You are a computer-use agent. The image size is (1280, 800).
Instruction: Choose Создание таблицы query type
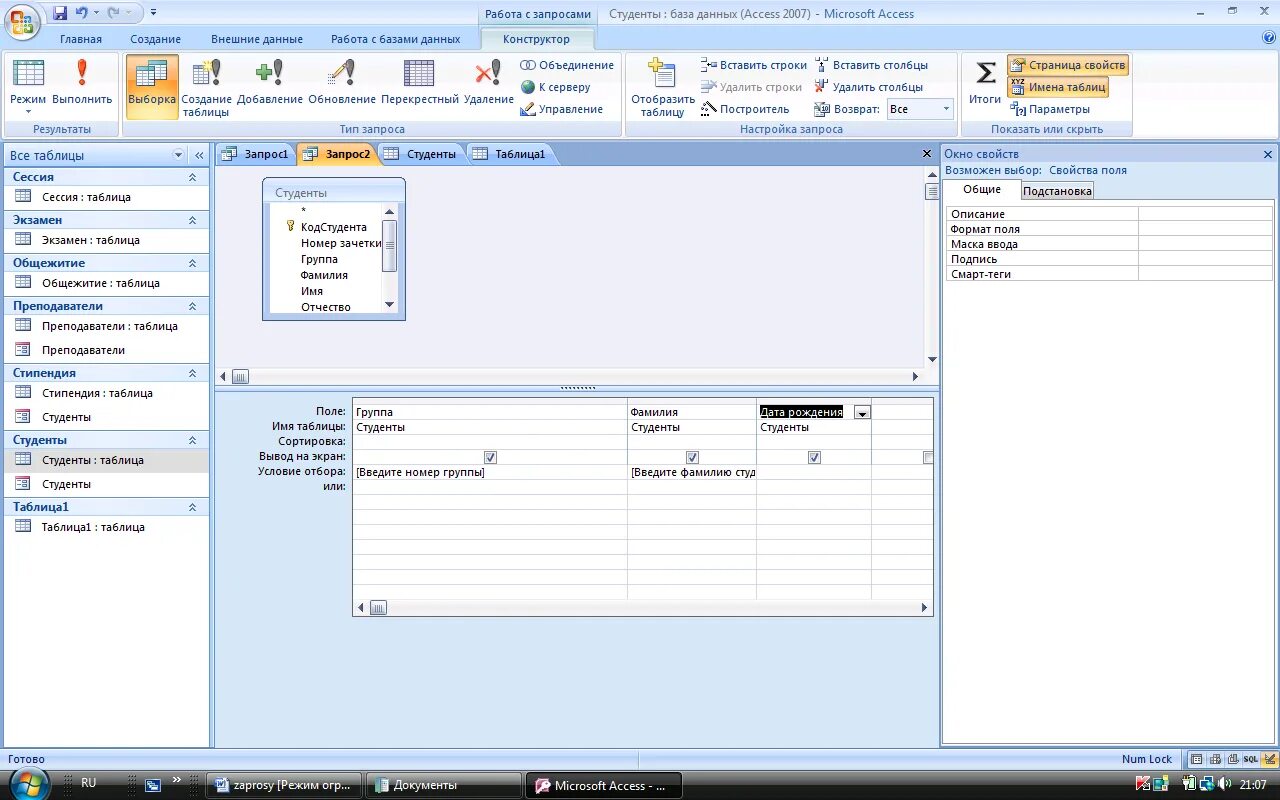pyautogui.click(x=207, y=88)
